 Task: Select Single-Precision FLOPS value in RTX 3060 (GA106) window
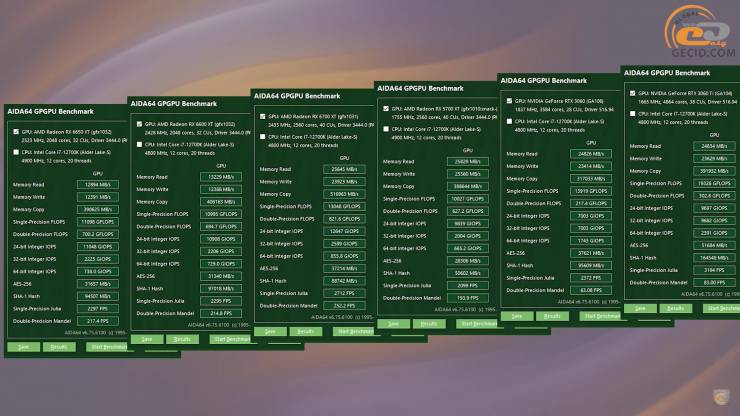591,191
